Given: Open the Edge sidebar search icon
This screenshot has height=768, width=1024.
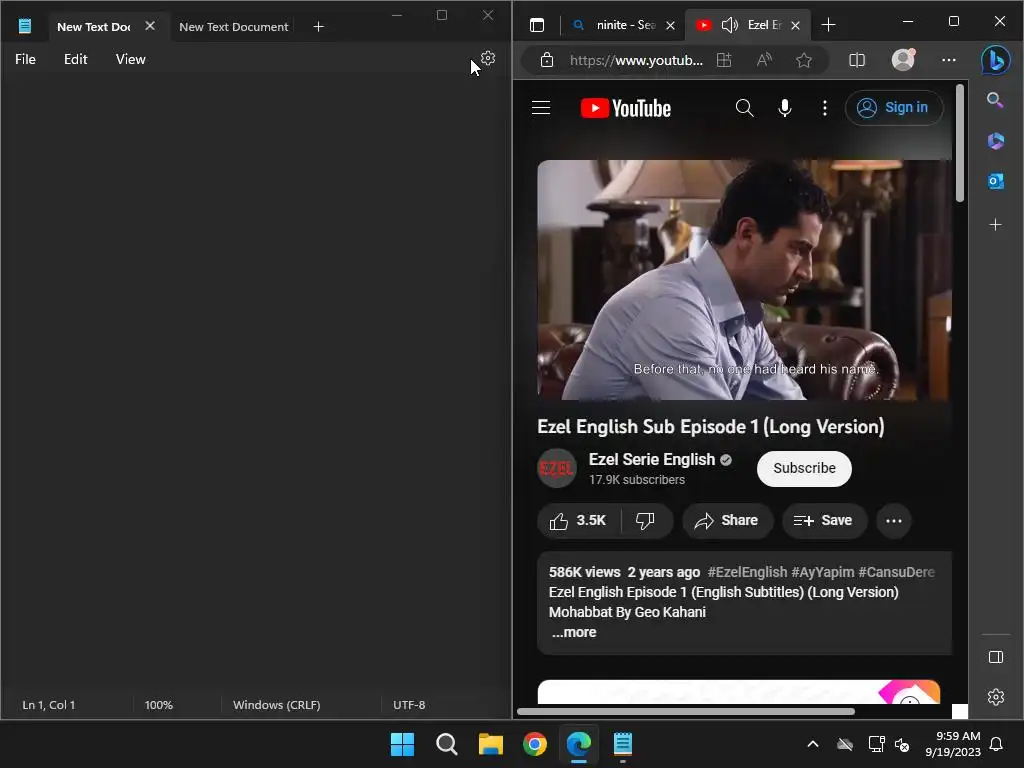Looking at the screenshot, I should (x=995, y=100).
